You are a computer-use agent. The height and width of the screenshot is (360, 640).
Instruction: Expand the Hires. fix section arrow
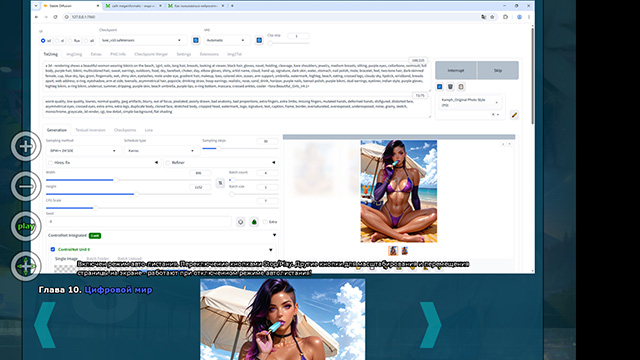pyautogui.click(x=156, y=163)
